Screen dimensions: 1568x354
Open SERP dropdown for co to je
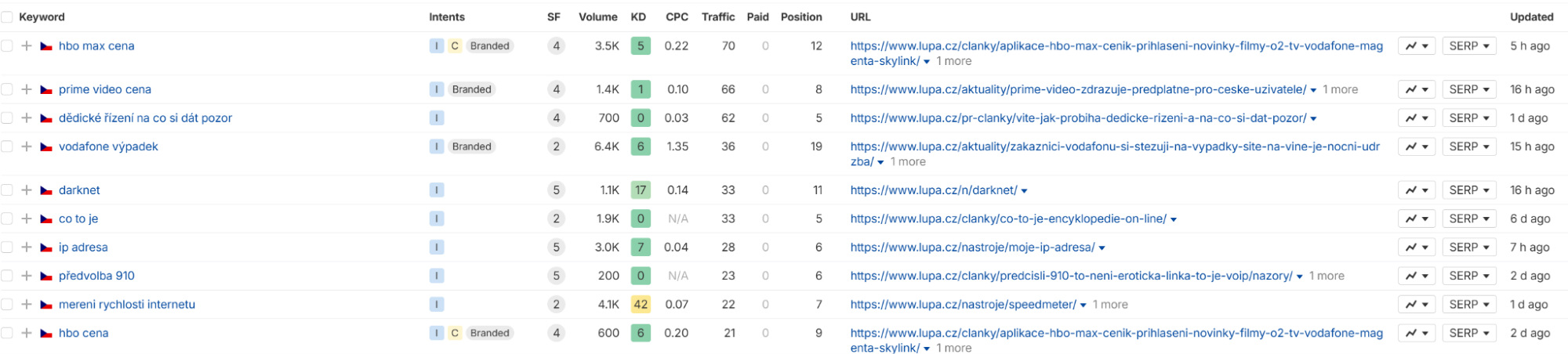pos(1468,219)
